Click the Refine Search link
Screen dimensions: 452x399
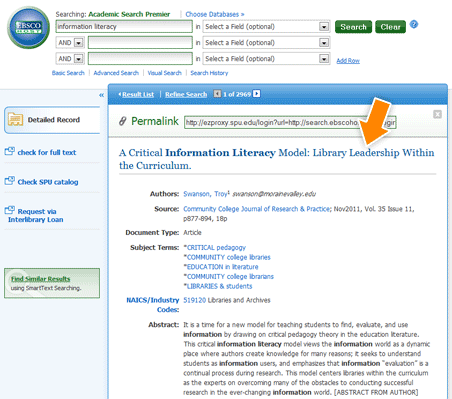pyautogui.click(x=186, y=94)
